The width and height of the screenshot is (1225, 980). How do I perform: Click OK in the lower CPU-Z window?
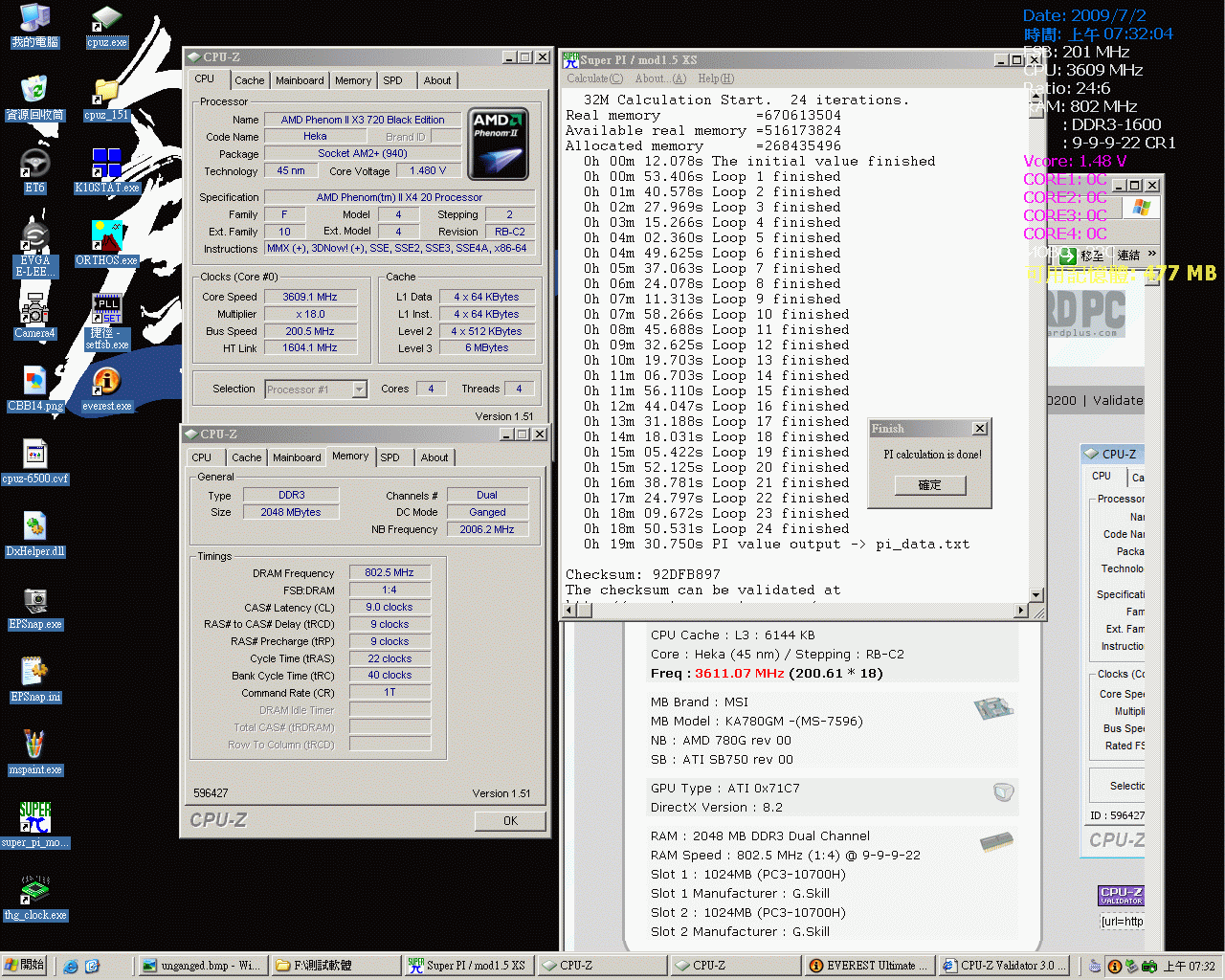tap(510, 821)
